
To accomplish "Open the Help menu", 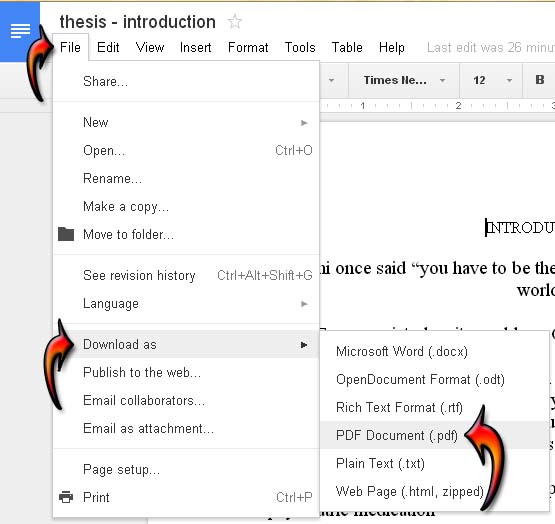I will 391,47.
